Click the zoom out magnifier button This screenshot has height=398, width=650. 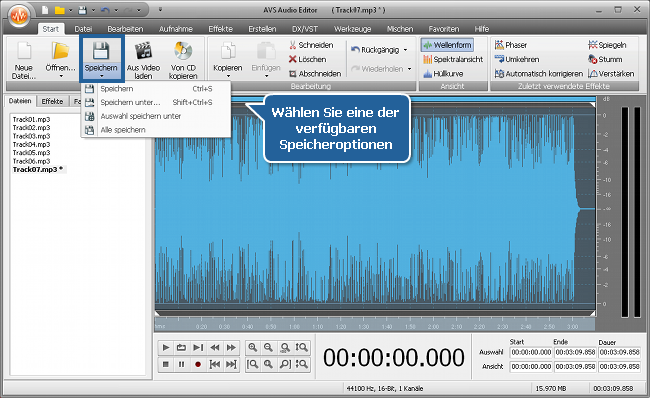click(269, 347)
